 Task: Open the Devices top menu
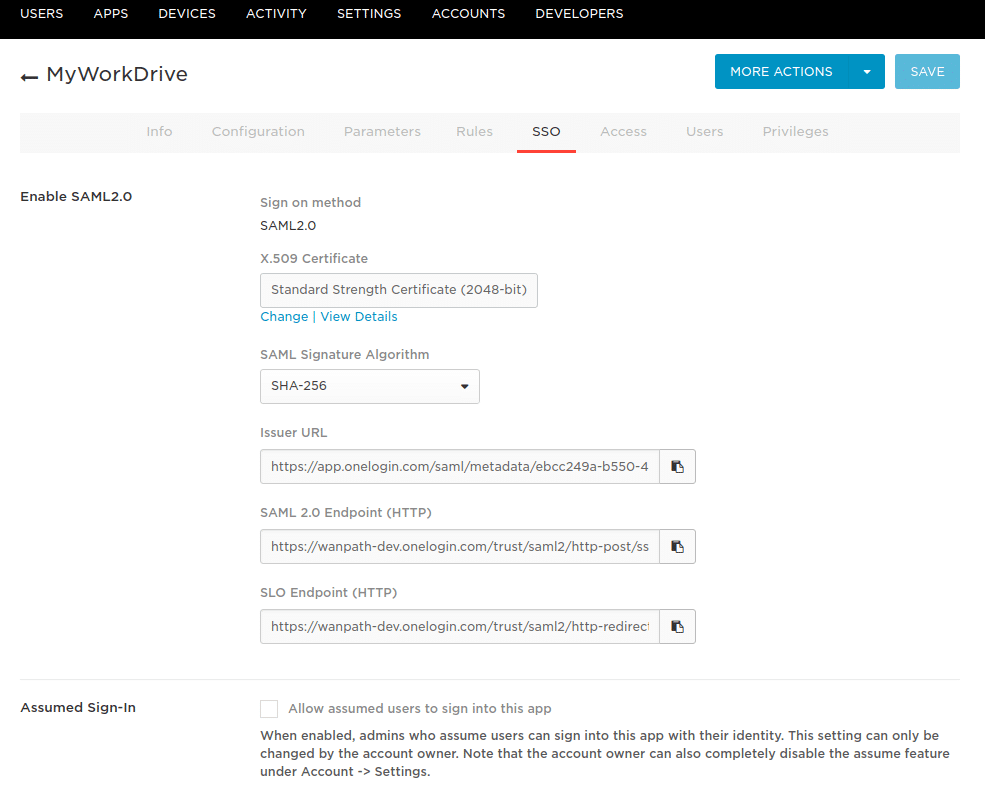click(x=186, y=14)
